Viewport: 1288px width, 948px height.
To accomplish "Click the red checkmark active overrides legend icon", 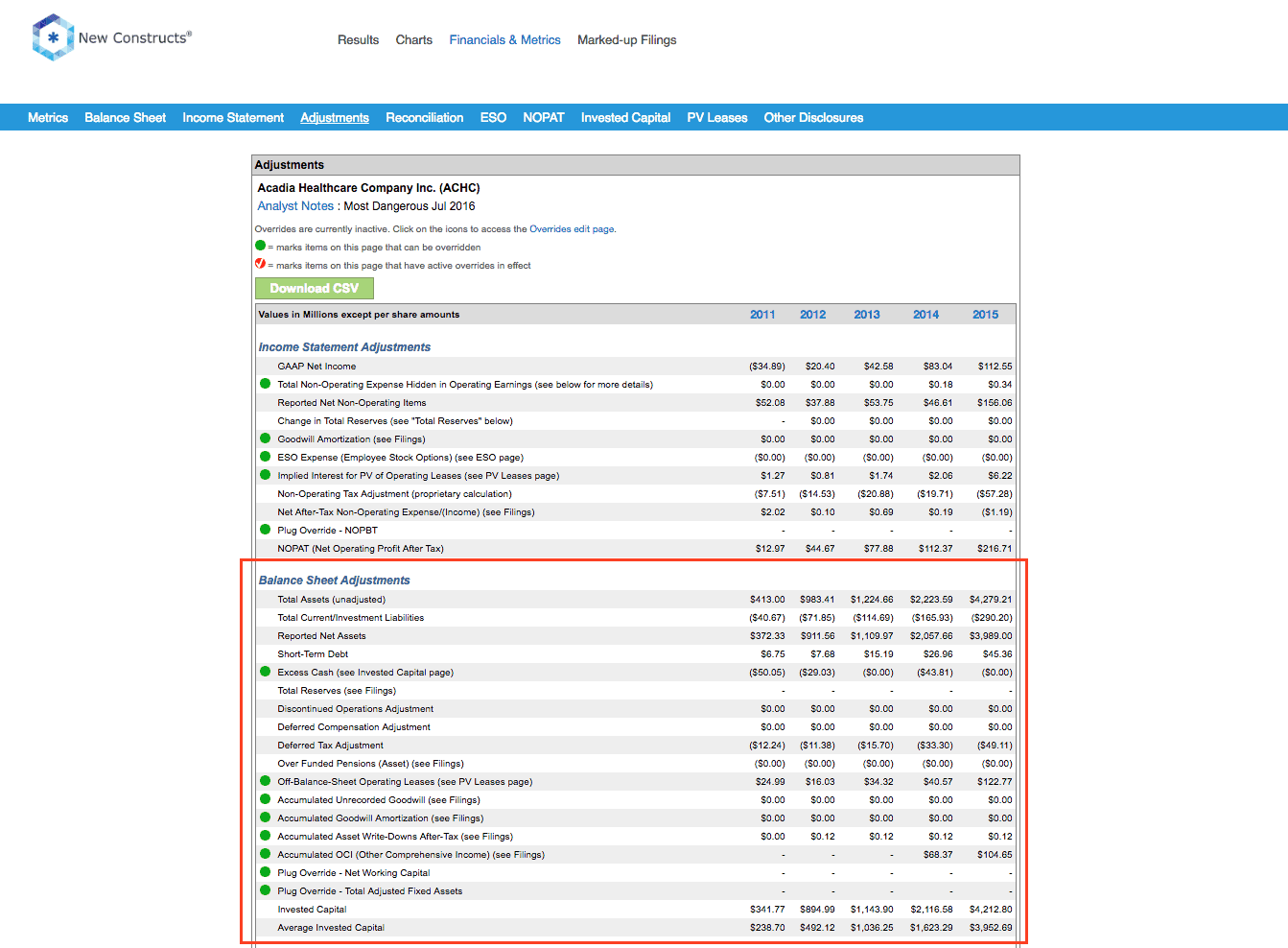I will coord(260,264).
